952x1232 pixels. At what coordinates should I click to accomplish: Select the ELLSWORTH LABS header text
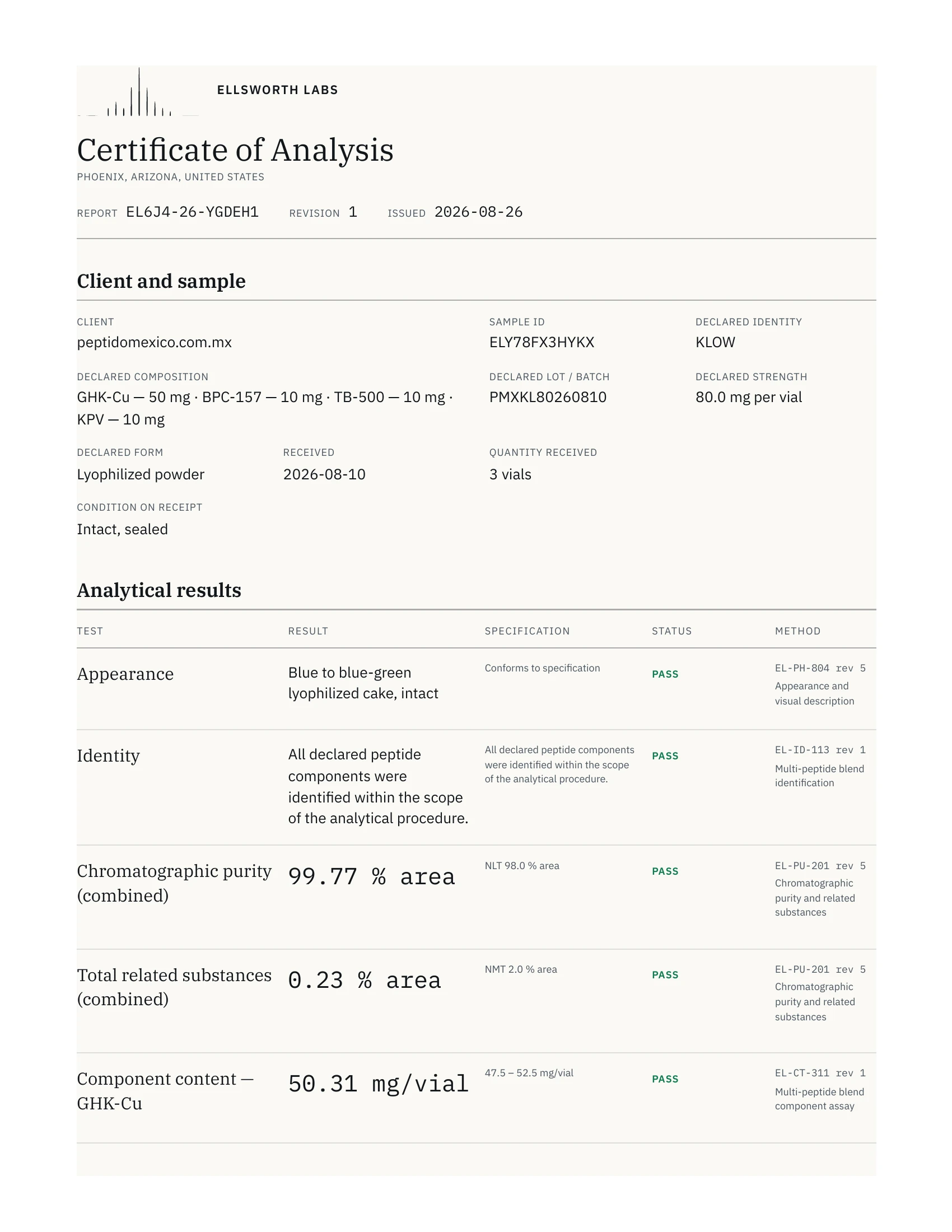(277, 90)
